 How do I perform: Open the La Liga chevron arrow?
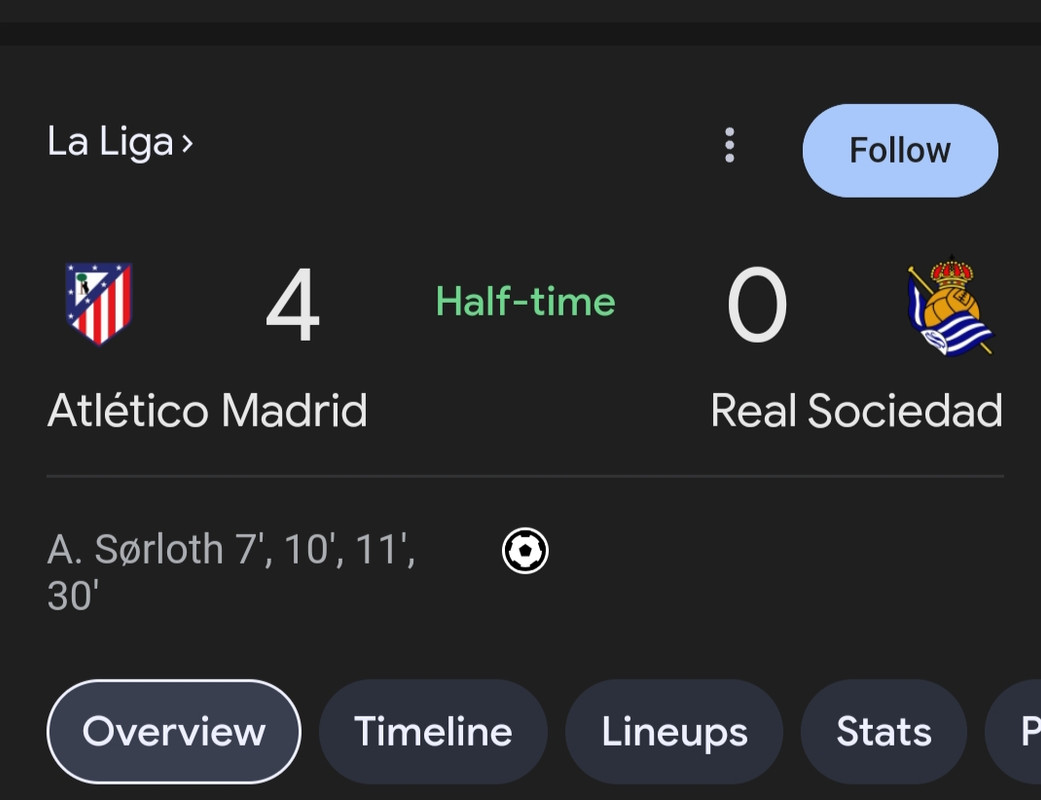(187, 143)
